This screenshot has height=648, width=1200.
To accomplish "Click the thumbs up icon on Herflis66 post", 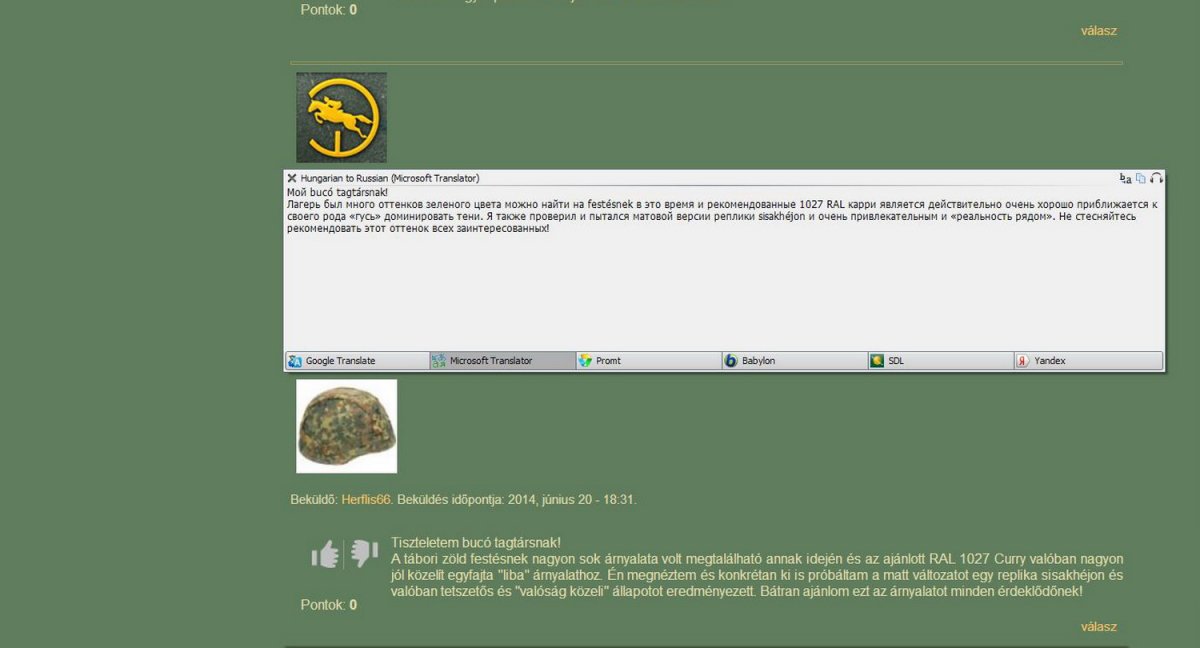I will [x=326, y=554].
